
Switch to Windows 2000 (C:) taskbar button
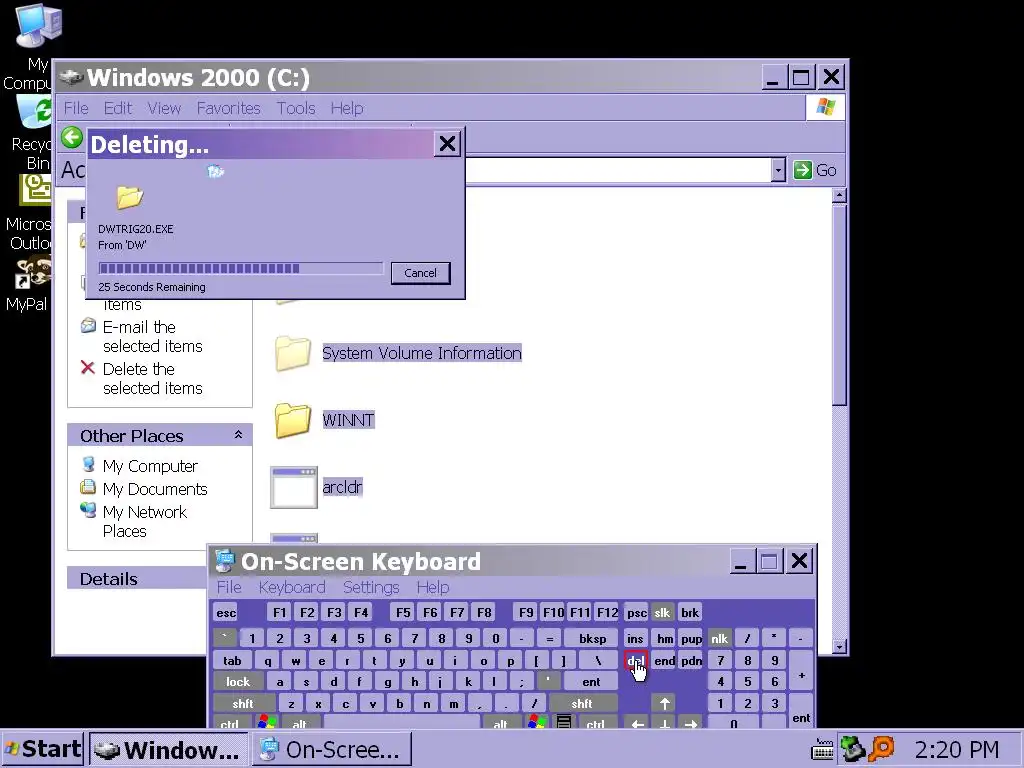[x=168, y=749]
